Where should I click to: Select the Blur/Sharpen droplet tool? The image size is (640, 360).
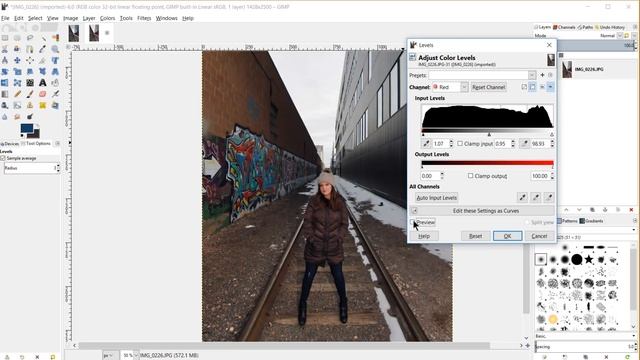[x=5, y=117]
